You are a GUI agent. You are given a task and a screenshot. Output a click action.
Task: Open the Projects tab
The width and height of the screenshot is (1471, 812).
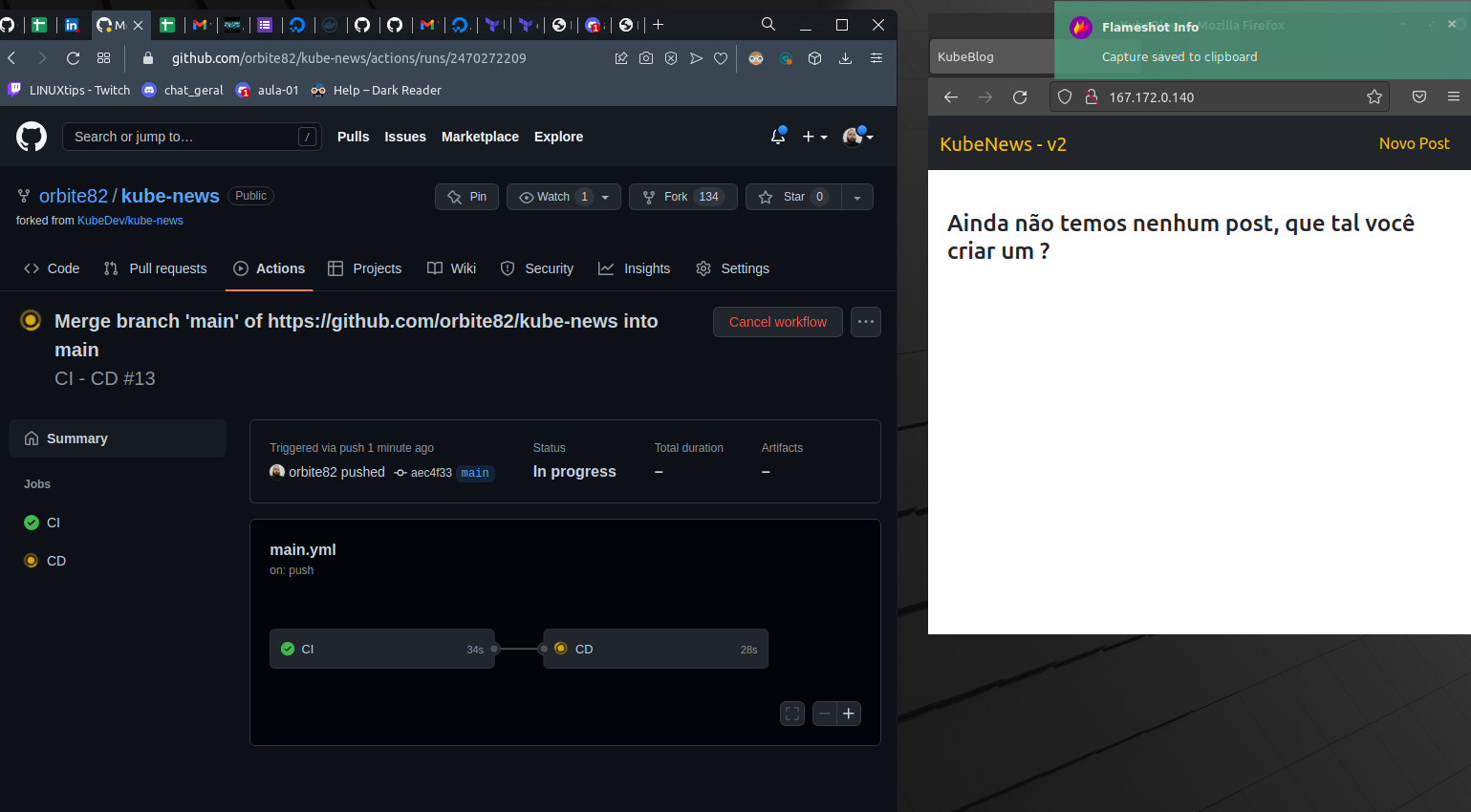click(365, 268)
